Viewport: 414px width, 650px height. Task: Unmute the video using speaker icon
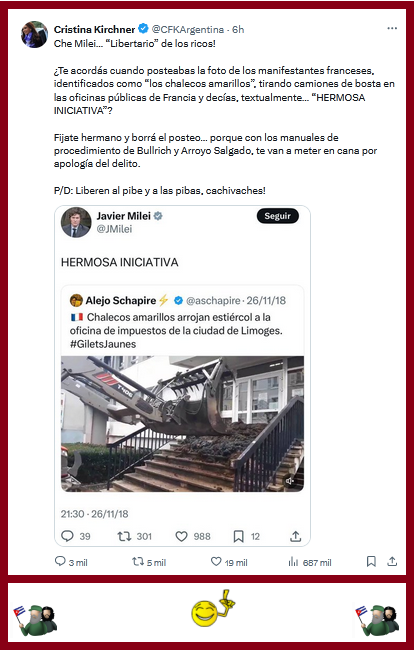point(290,481)
